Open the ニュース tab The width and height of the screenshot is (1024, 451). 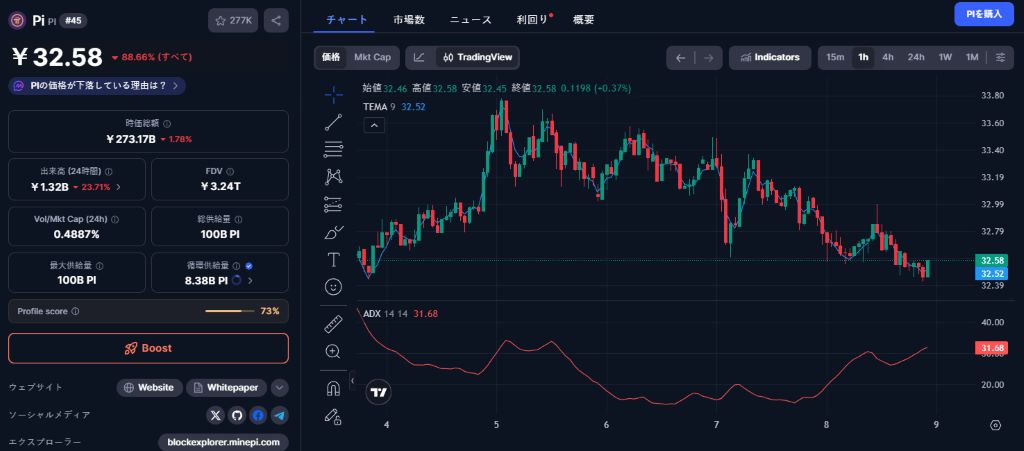[x=470, y=20]
